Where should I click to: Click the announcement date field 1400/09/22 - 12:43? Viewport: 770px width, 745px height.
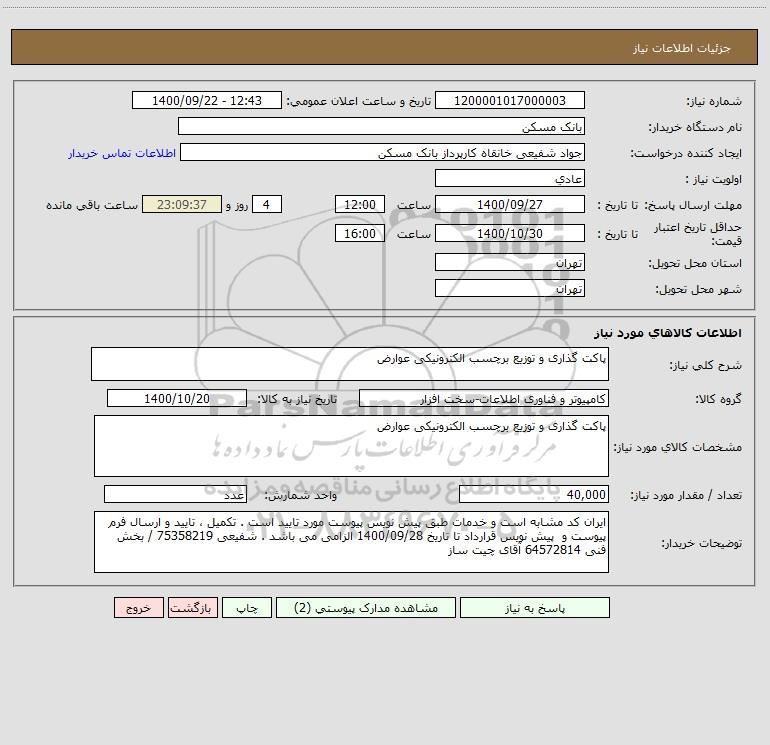(x=207, y=101)
